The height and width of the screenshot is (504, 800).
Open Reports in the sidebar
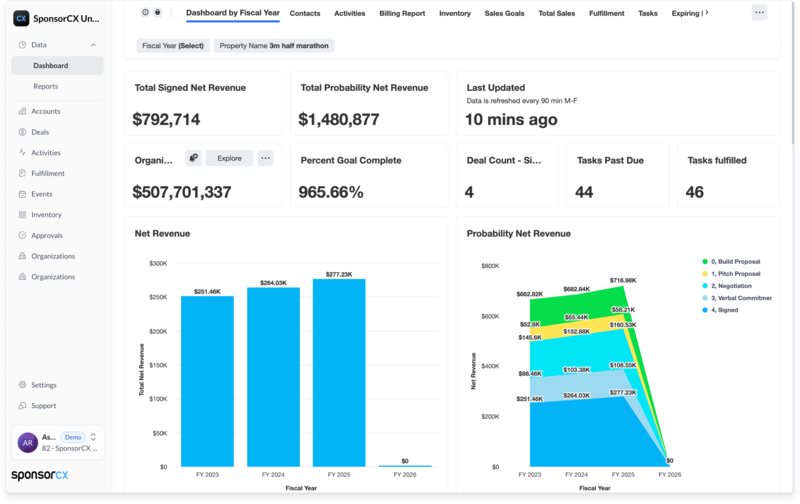pyautogui.click(x=45, y=86)
